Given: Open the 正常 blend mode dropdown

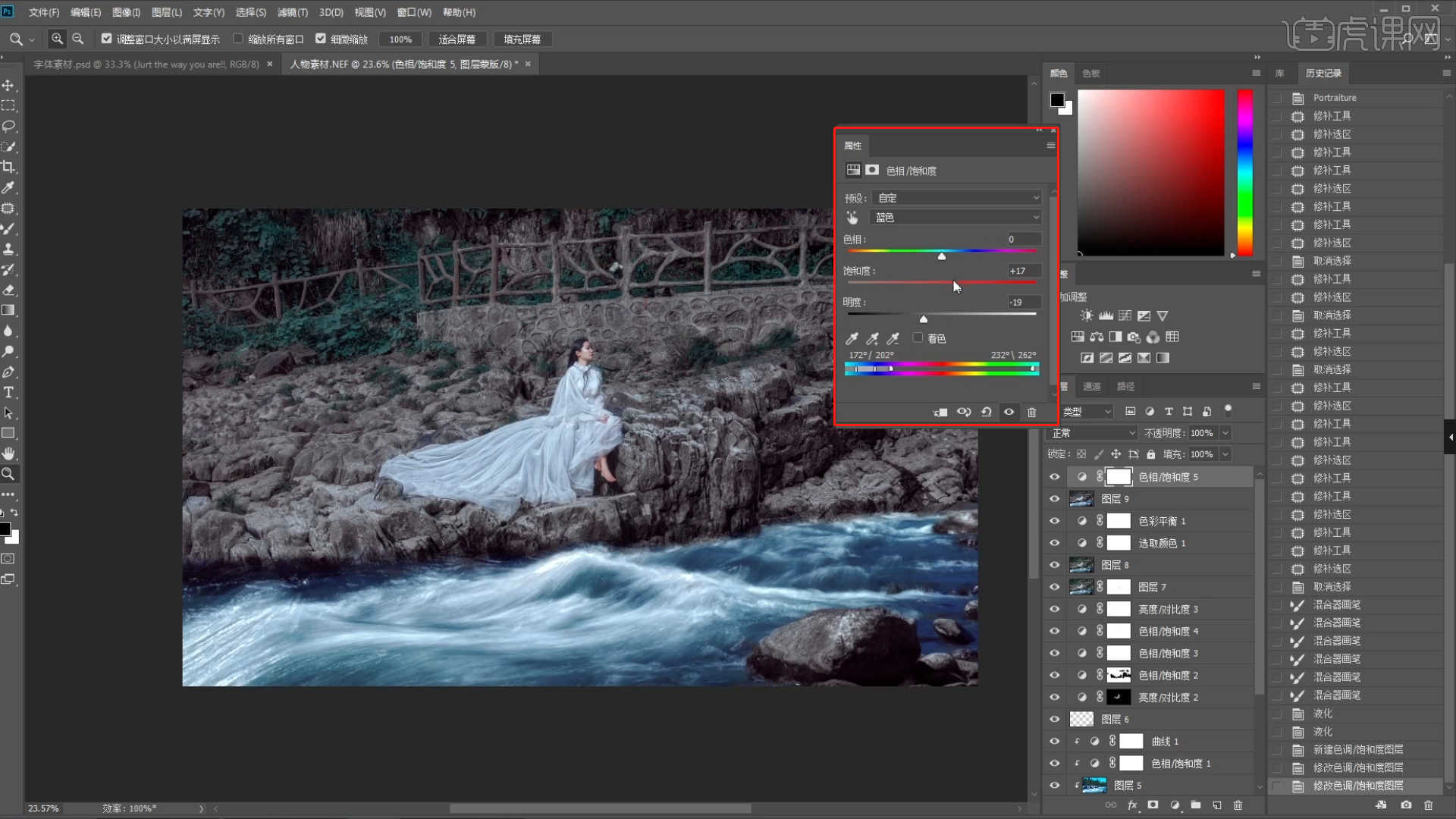Looking at the screenshot, I should pyautogui.click(x=1092, y=433).
